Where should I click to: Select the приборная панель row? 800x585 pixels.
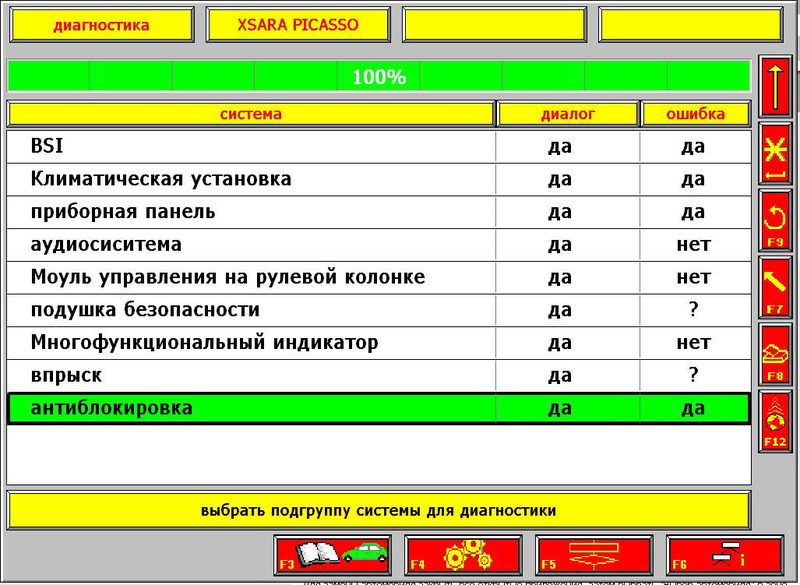click(379, 212)
